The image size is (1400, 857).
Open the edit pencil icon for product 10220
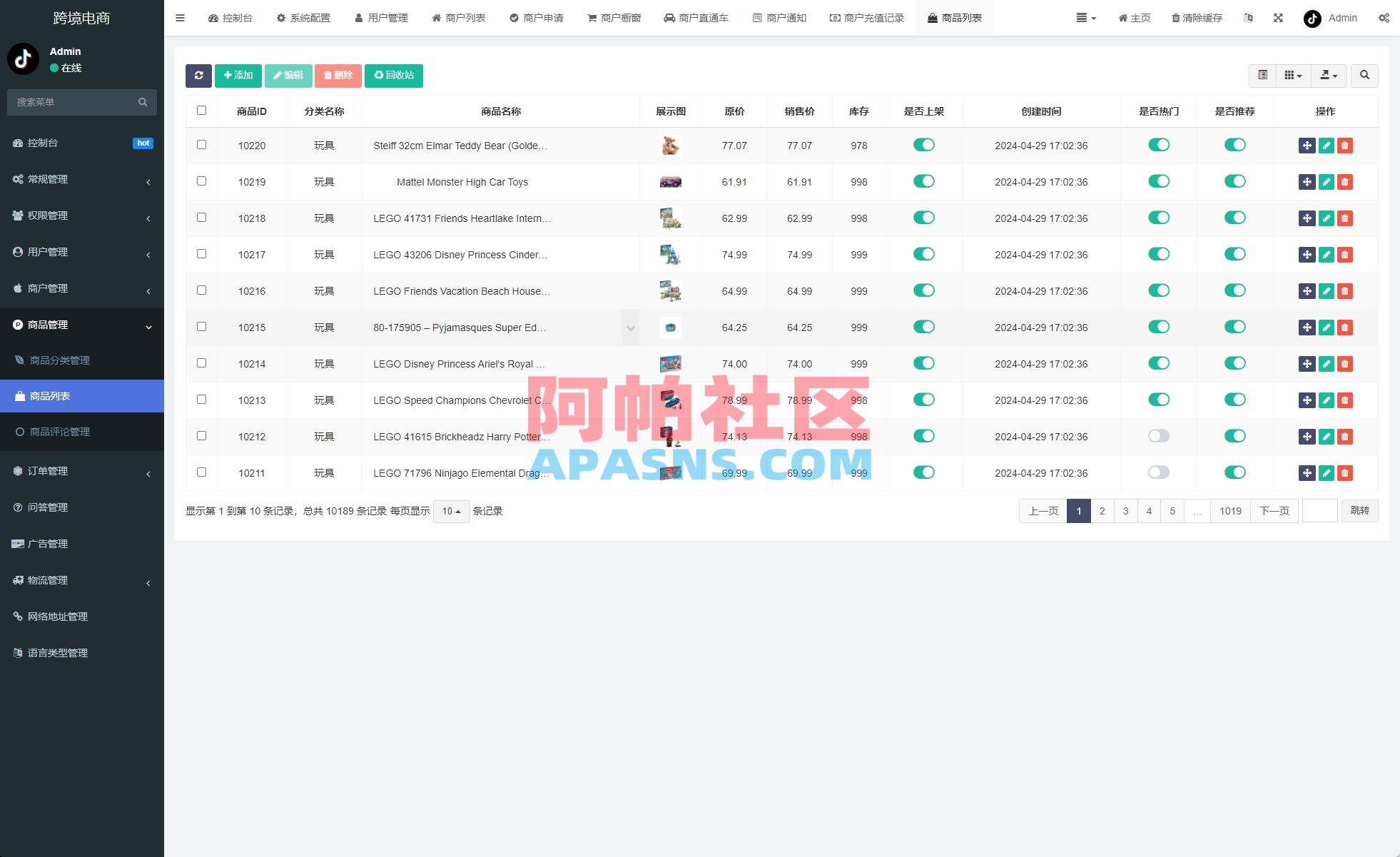pyautogui.click(x=1326, y=145)
